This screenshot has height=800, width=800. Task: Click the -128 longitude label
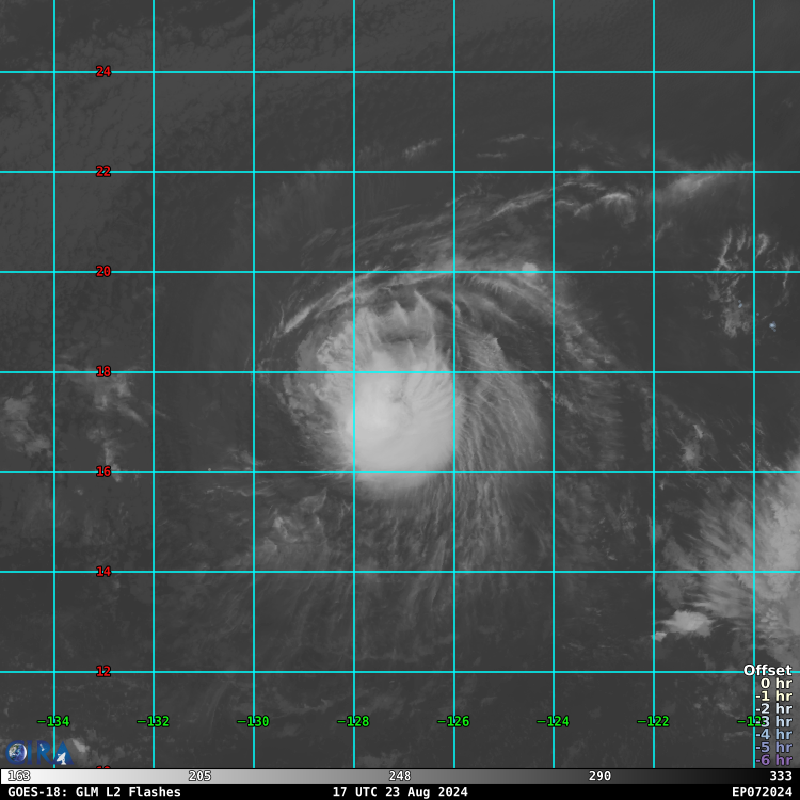(x=354, y=721)
